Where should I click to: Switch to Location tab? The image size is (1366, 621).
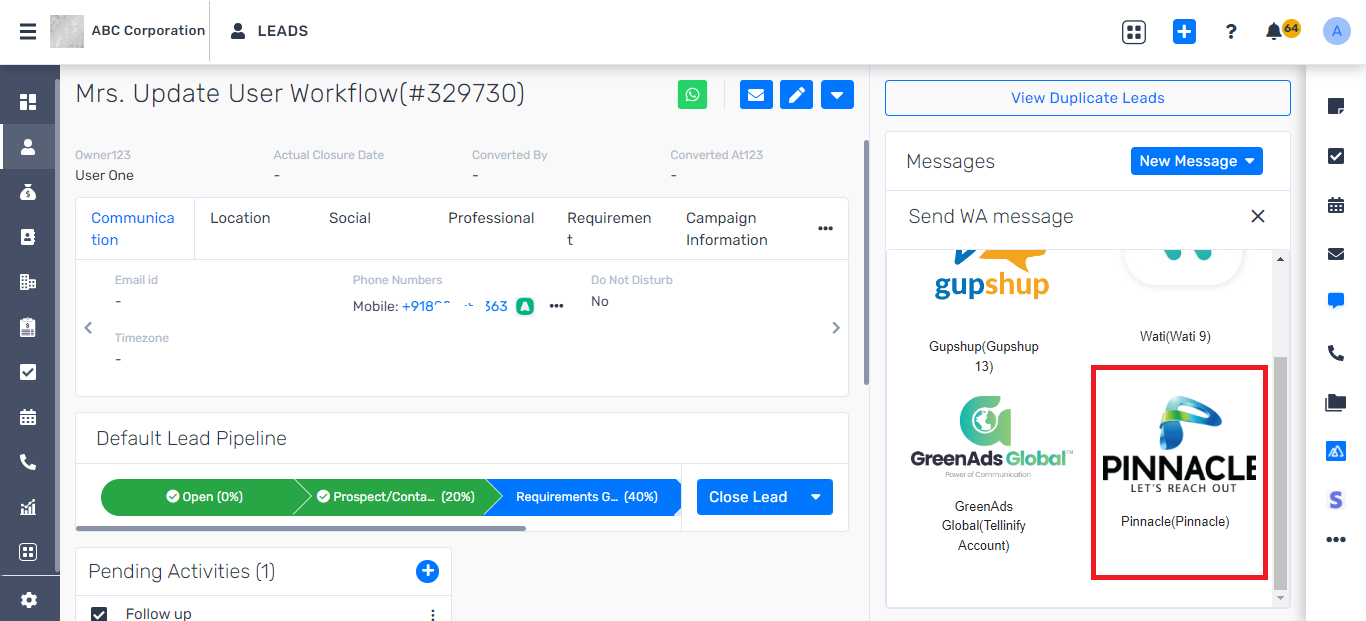tap(240, 218)
